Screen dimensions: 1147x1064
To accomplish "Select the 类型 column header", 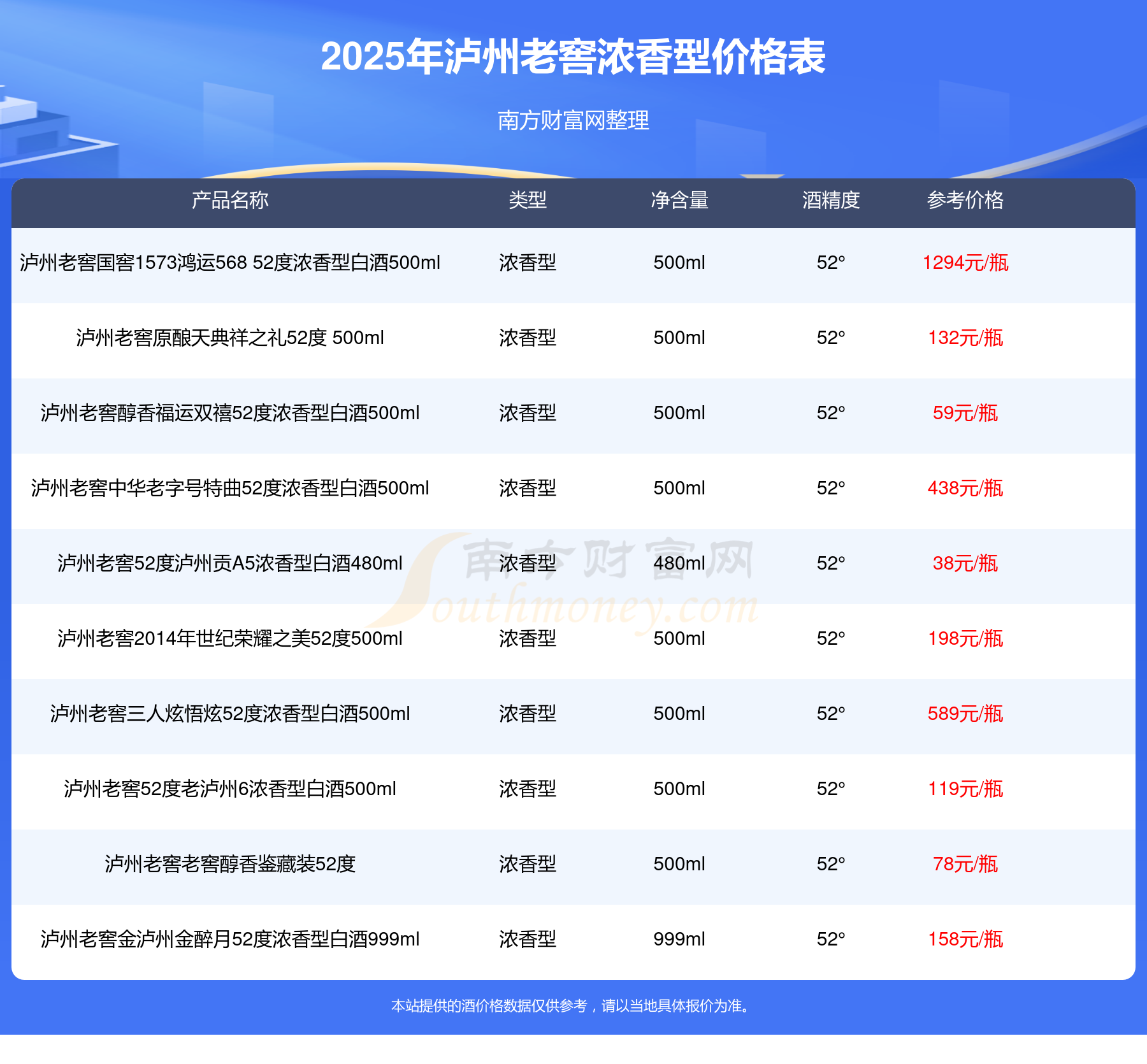I will click(528, 200).
